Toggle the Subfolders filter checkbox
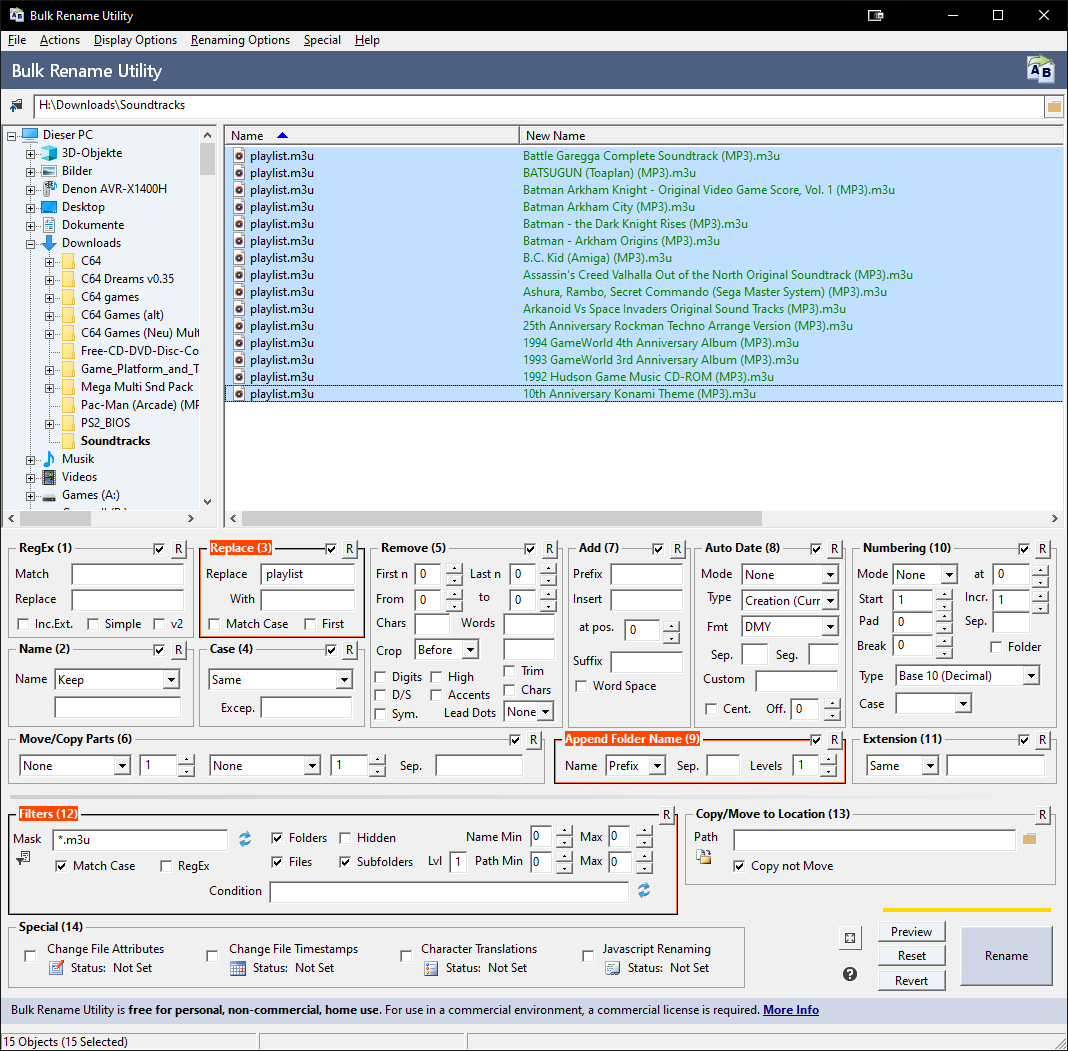1068x1051 pixels. [x=345, y=862]
